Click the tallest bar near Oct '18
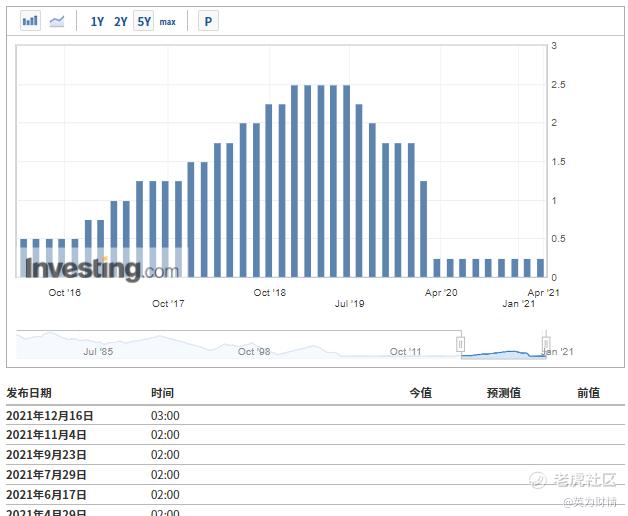Image resolution: width=628 pixels, height=516 pixels. click(295, 180)
